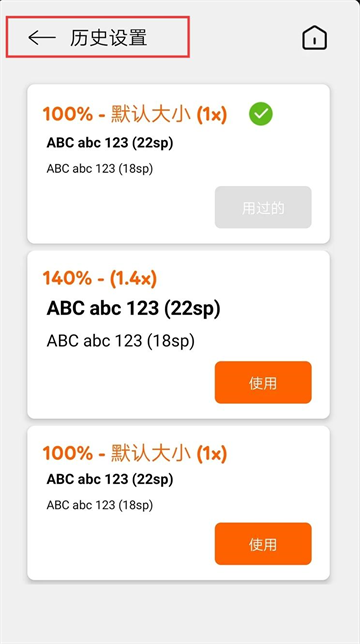The width and height of the screenshot is (360, 644).
Task: Select the third history card body
Action: click(x=179, y=503)
